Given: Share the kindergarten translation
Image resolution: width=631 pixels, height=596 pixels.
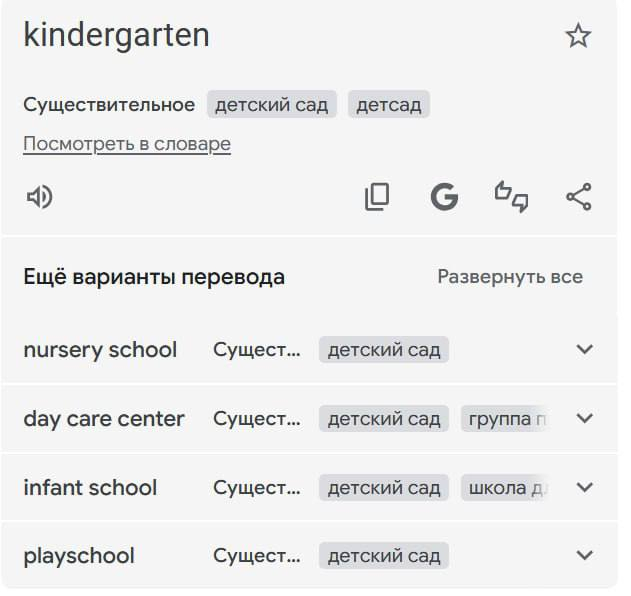Looking at the screenshot, I should point(579,197).
